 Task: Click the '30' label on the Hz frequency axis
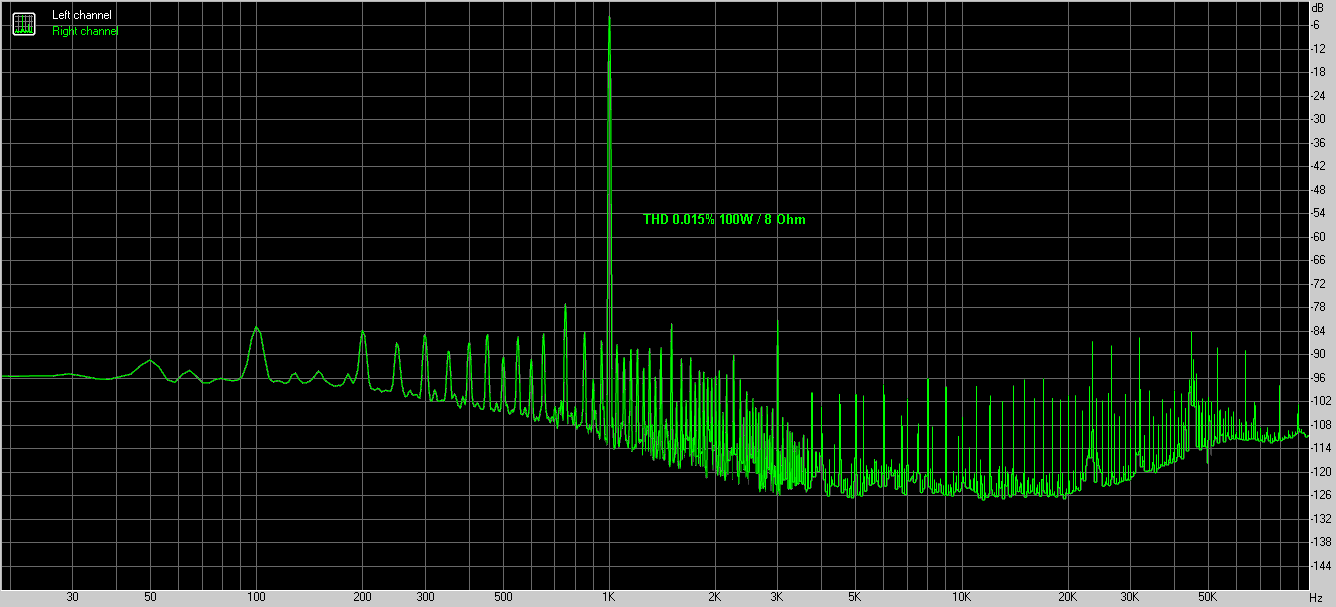coord(72,597)
